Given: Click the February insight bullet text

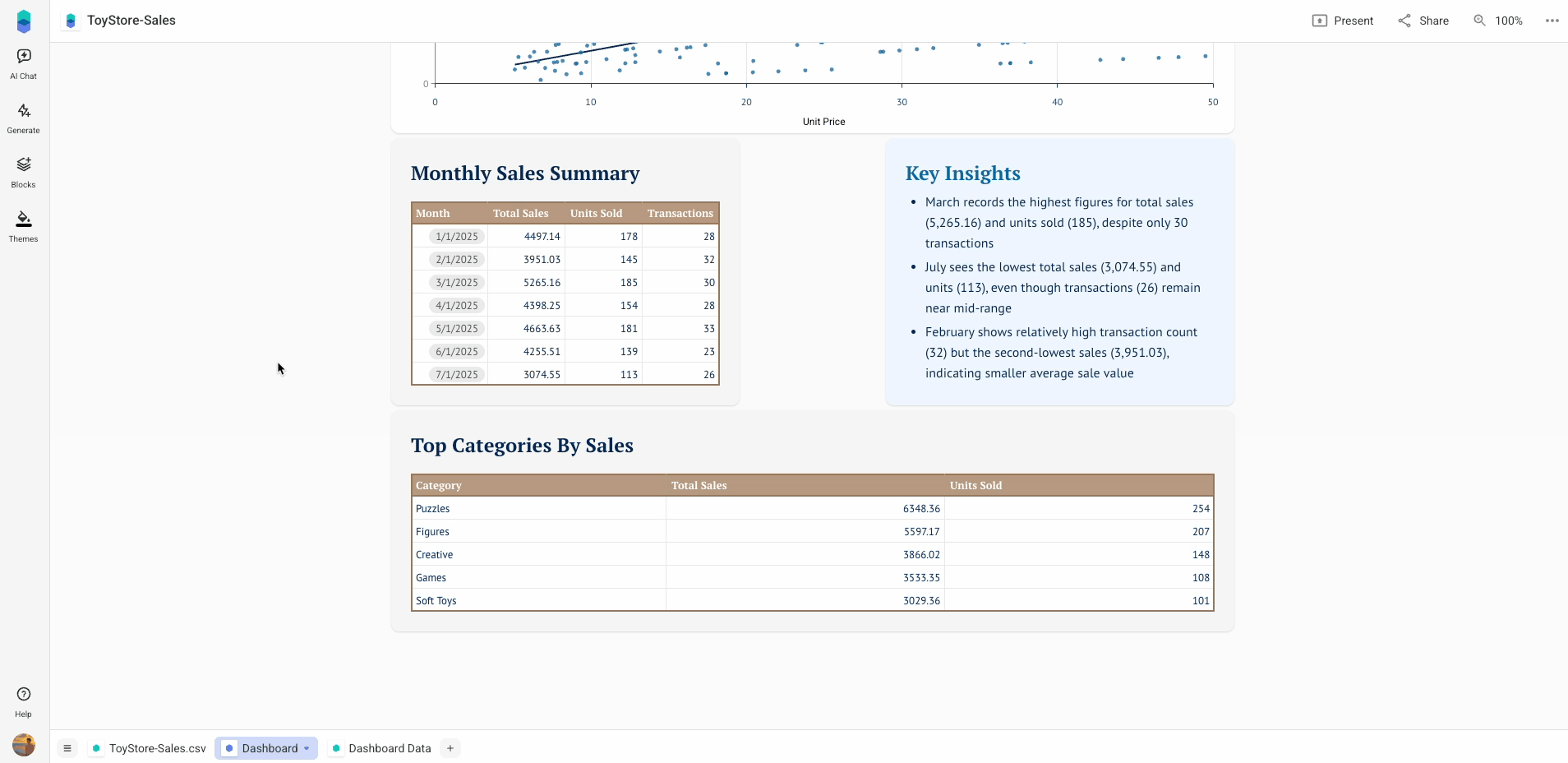Looking at the screenshot, I should 1061,353.
